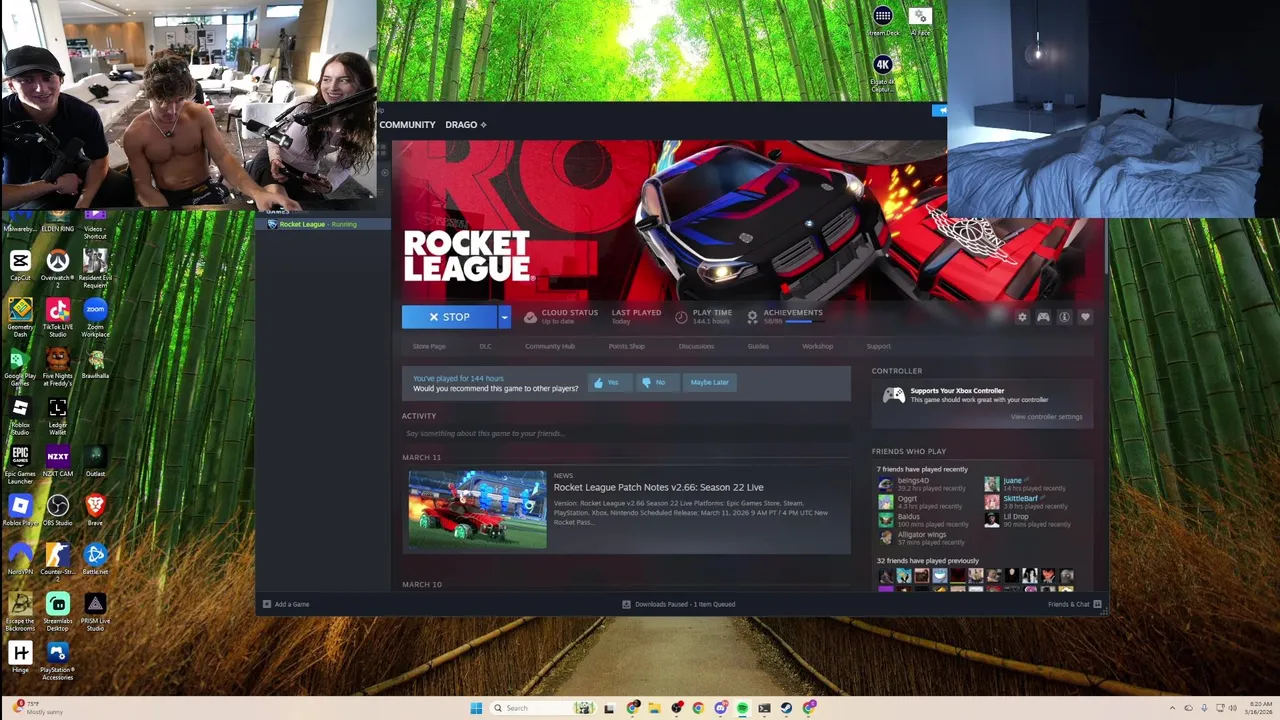Click the Xbox controller icon
The image size is (1280, 720).
[x=893, y=395]
